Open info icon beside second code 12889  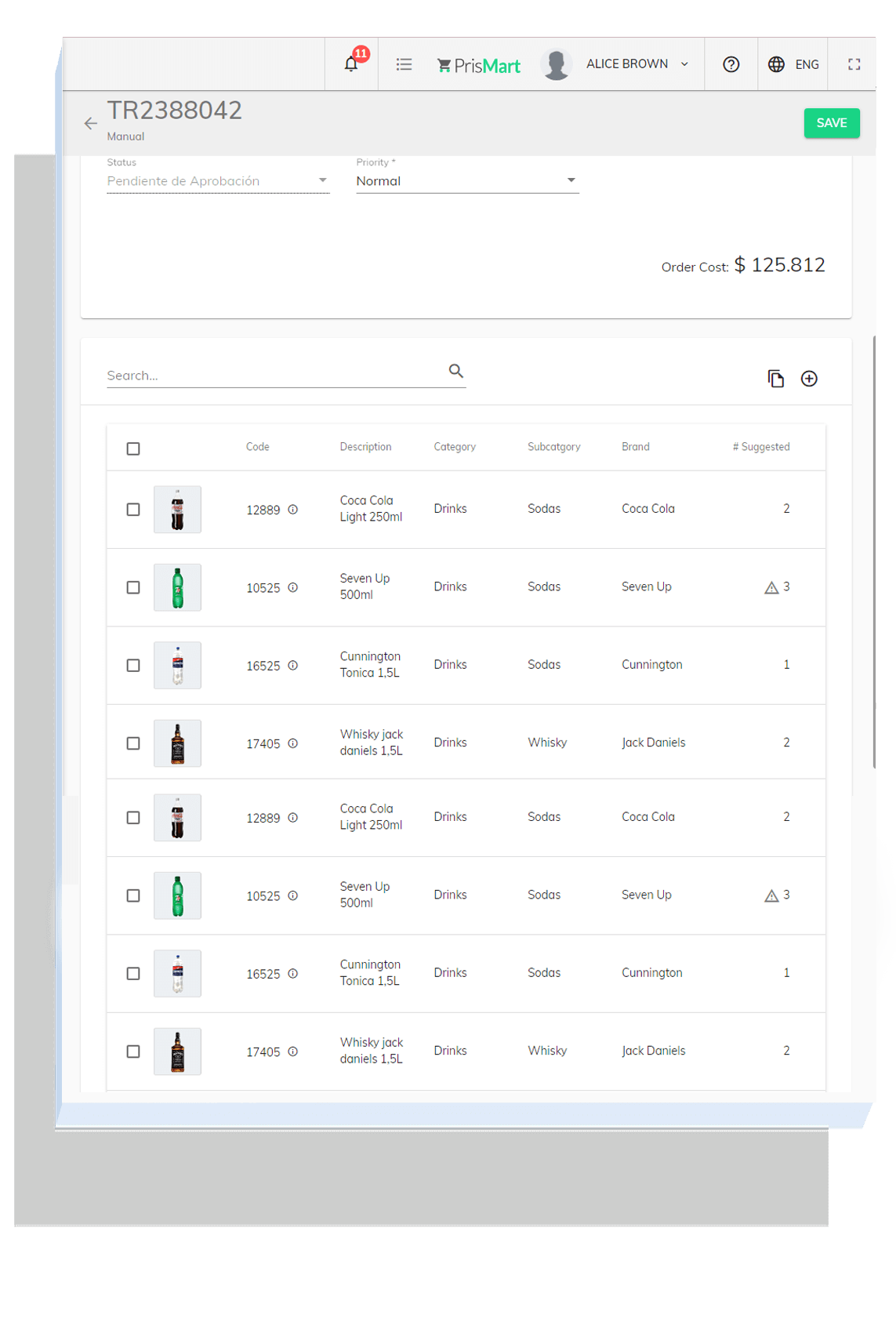[x=292, y=818]
